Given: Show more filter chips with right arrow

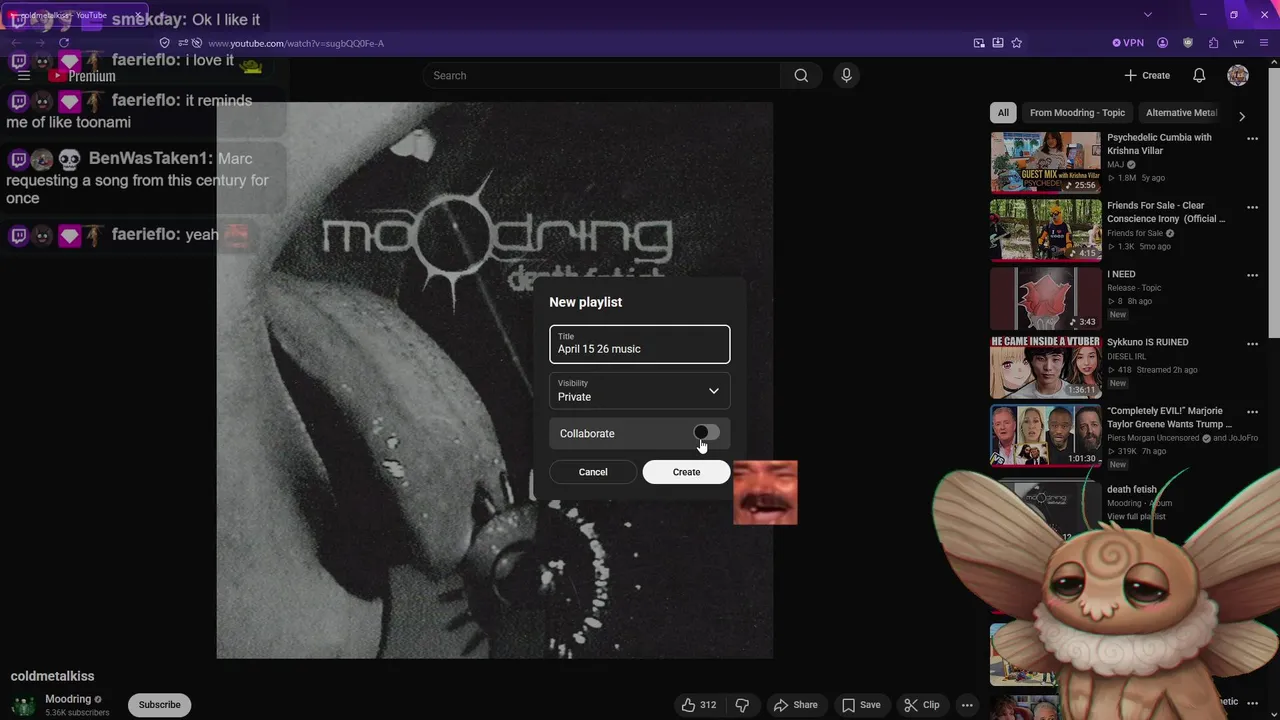Looking at the screenshot, I should coord(1242,116).
